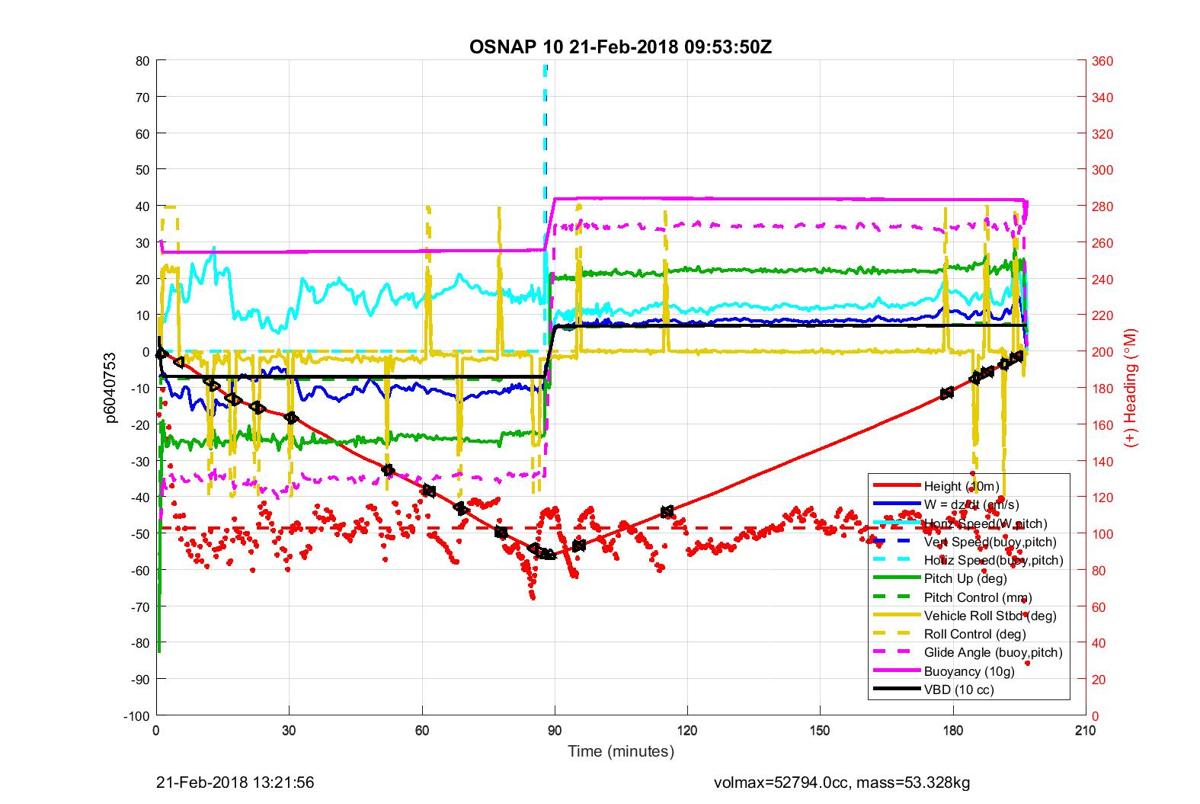Viewport: 1200px width, 804px height.
Task: Select the "Horiz Speed(buoy,pitch)" legend label
Action: [x=993, y=560]
